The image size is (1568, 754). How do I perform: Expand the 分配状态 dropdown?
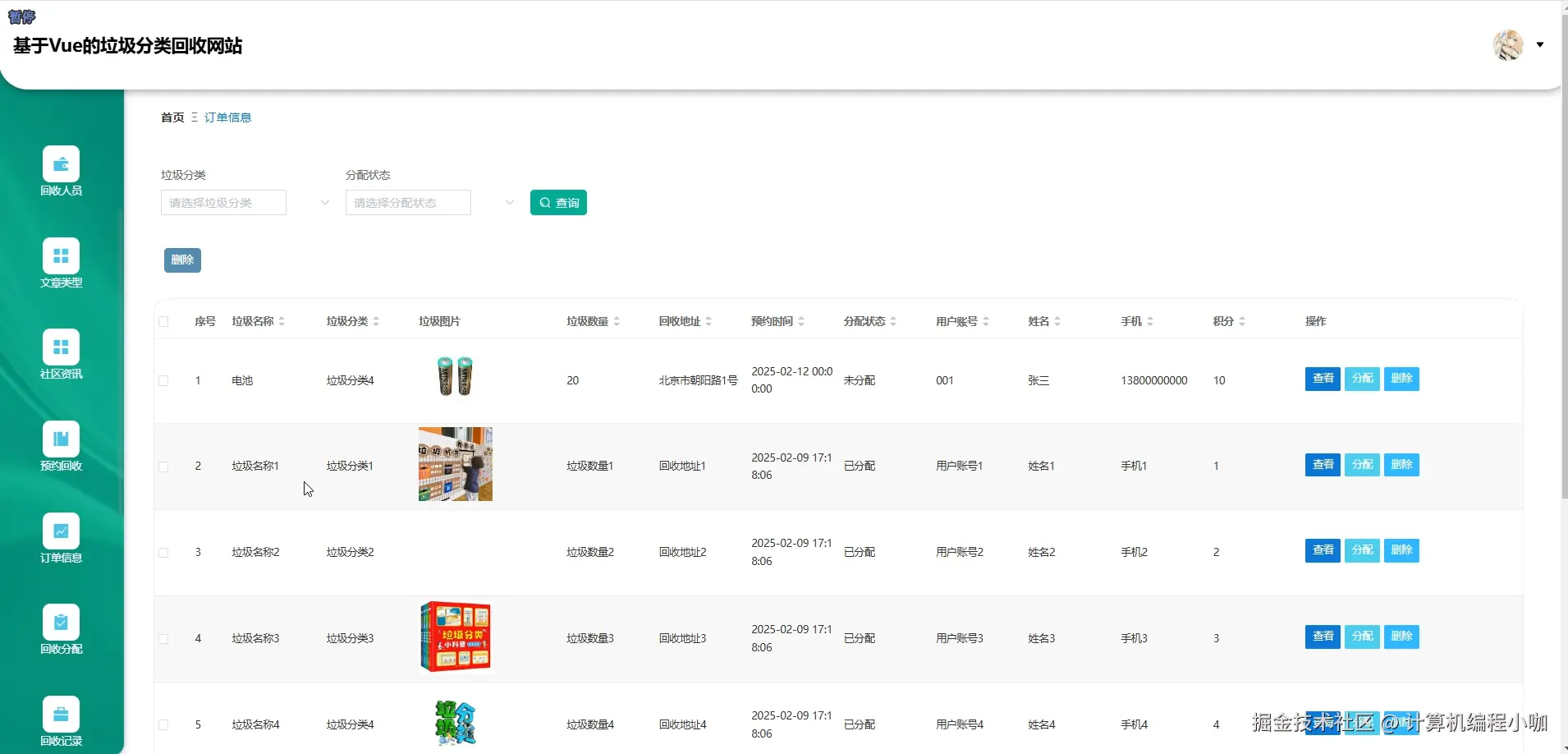click(408, 202)
